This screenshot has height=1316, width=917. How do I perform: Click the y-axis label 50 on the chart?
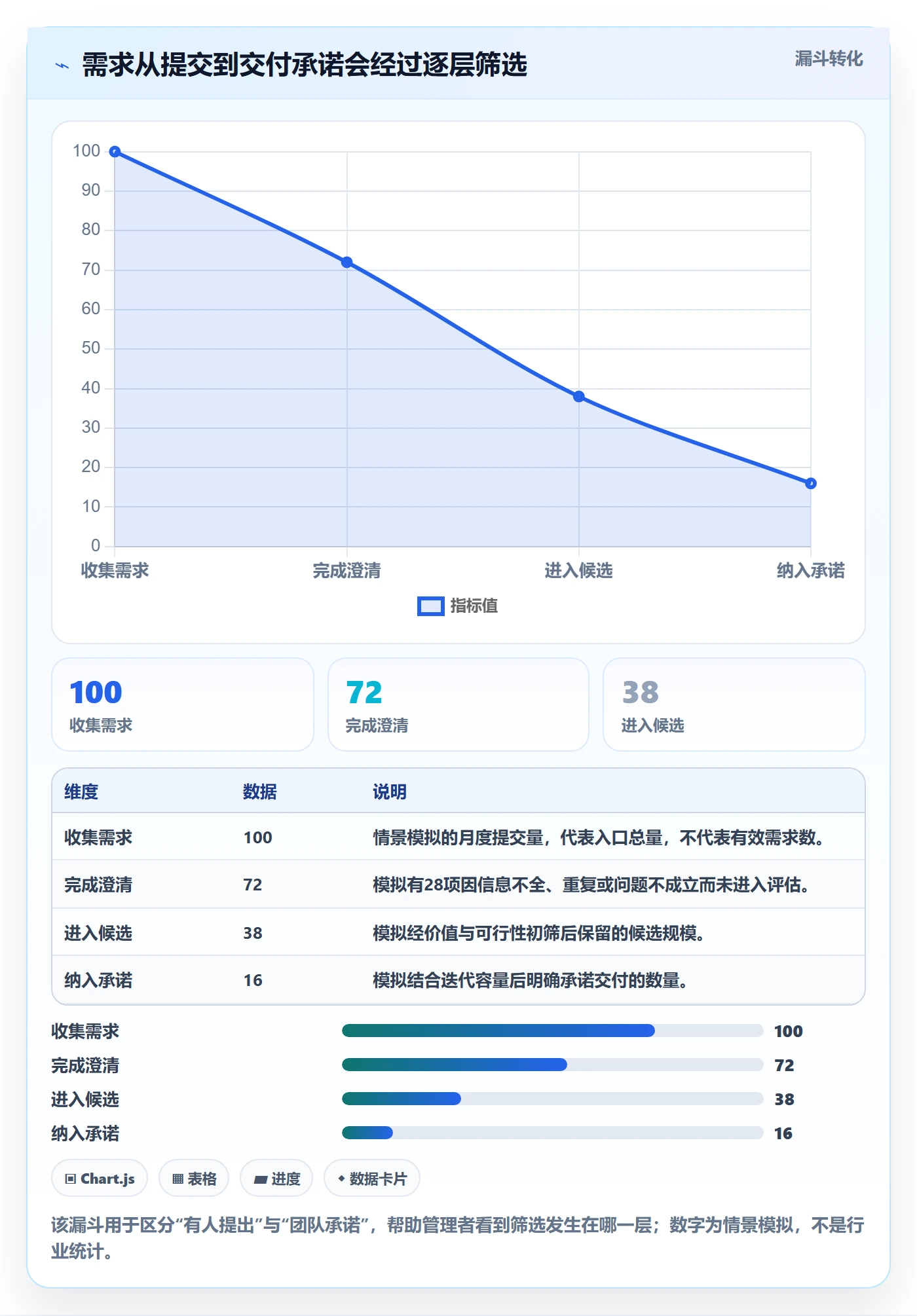pyautogui.click(x=90, y=348)
